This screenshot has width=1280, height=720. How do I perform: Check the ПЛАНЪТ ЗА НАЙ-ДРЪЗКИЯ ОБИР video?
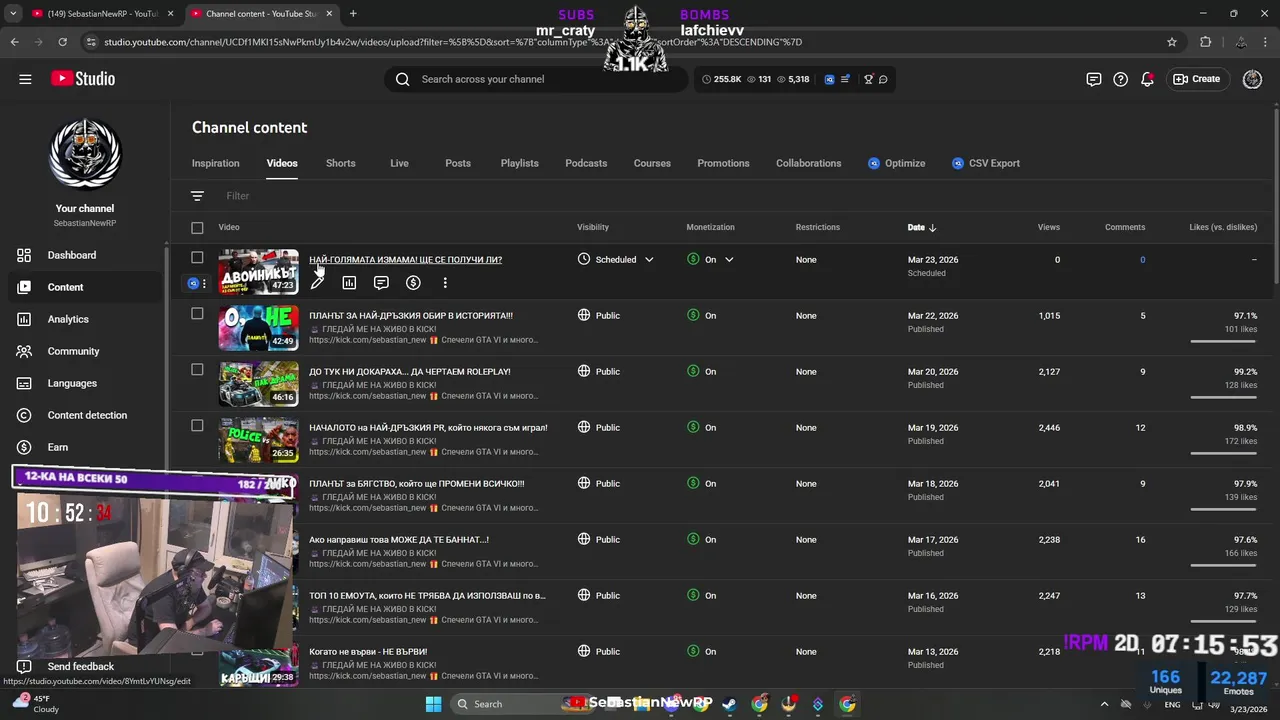point(197,314)
